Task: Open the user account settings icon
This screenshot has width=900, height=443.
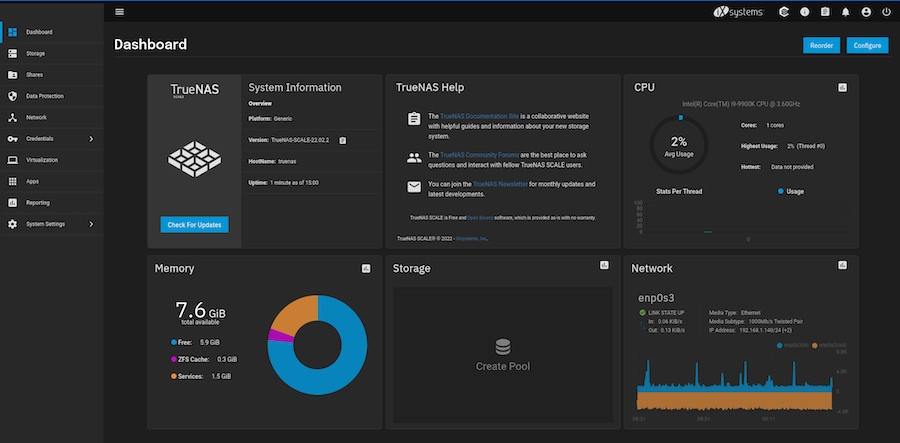Action: [x=864, y=12]
